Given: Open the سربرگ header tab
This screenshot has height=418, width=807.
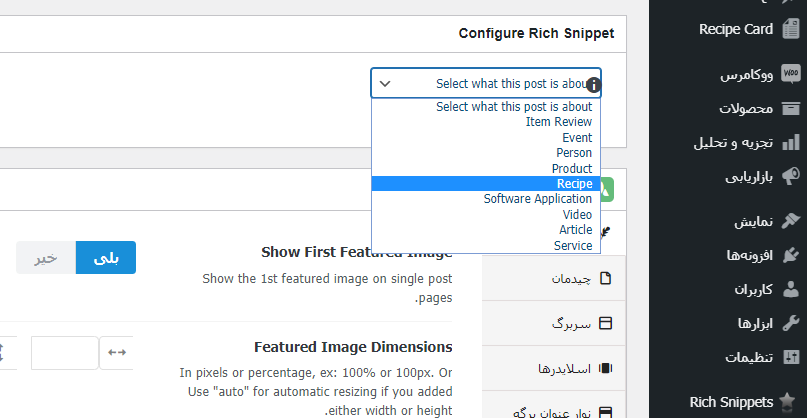Looking at the screenshot, I should pos(554,323).
